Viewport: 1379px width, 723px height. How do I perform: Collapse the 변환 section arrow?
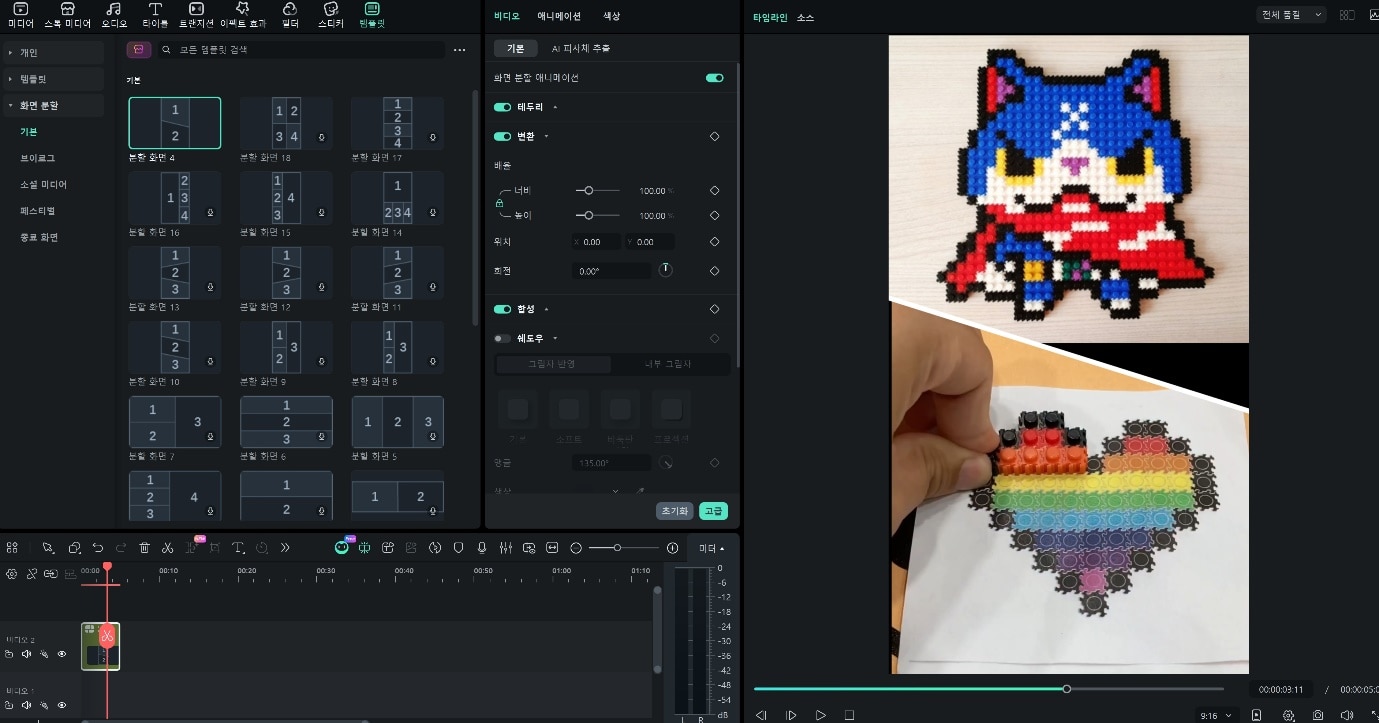pos(546,136)
